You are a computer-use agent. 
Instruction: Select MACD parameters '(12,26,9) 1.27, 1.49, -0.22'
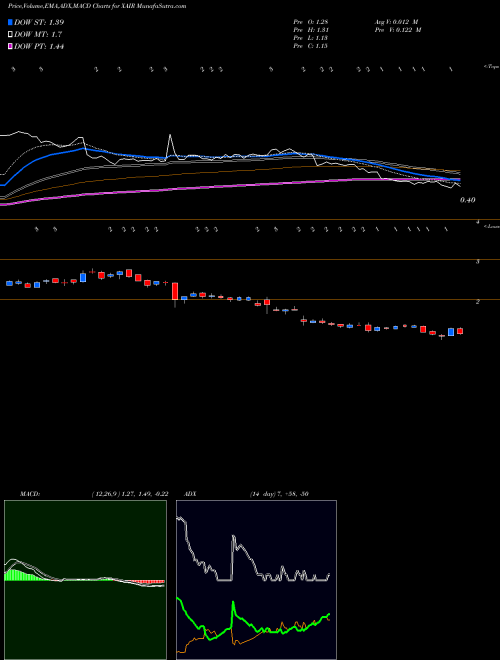pos(130,494)
